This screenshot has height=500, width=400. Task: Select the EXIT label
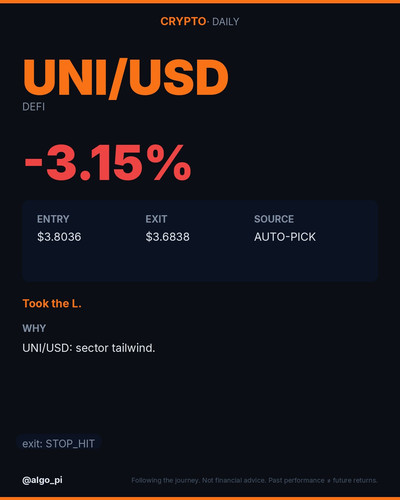pos(156,219)
